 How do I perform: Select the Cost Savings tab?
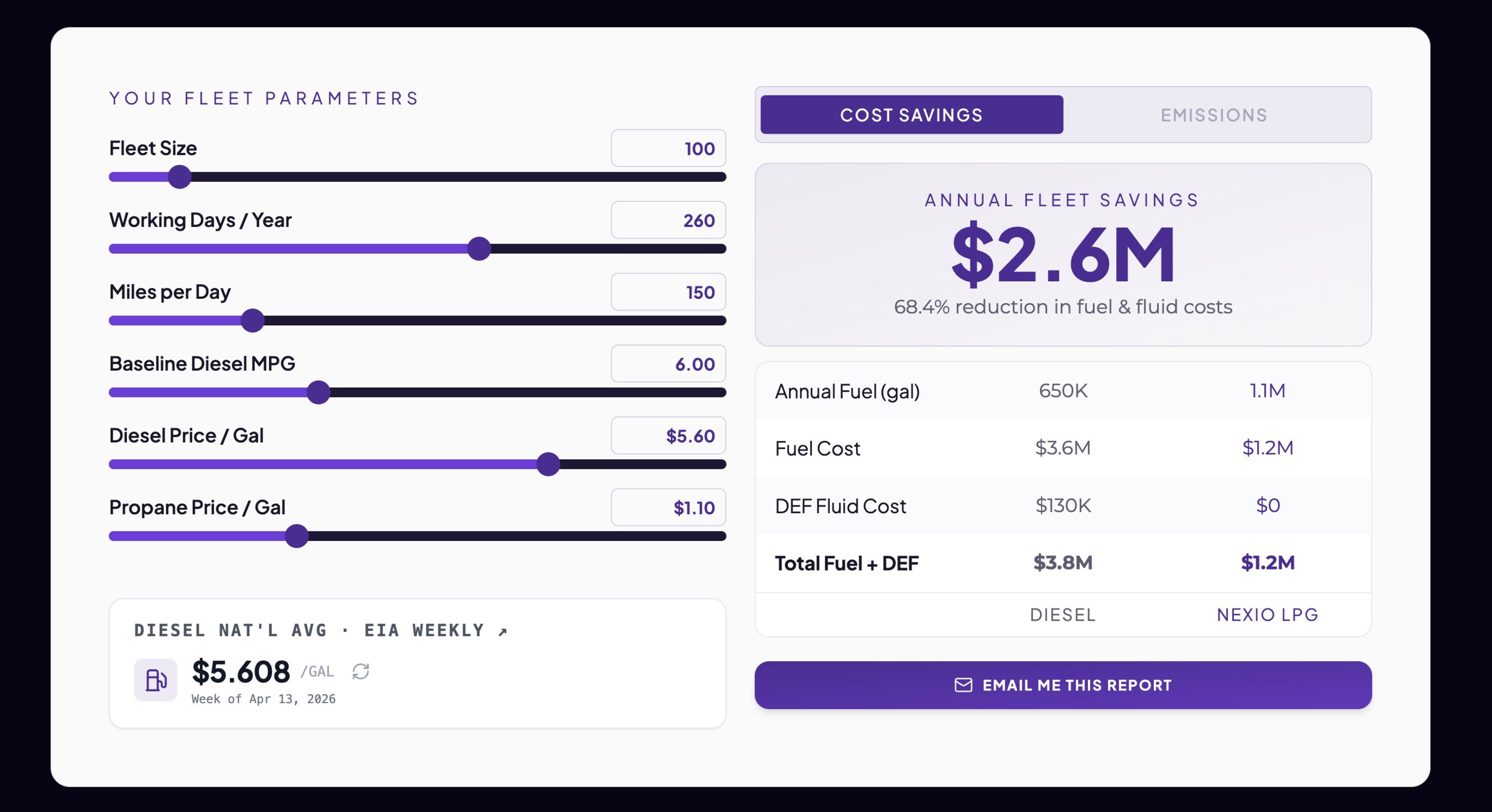pos(911,115)
